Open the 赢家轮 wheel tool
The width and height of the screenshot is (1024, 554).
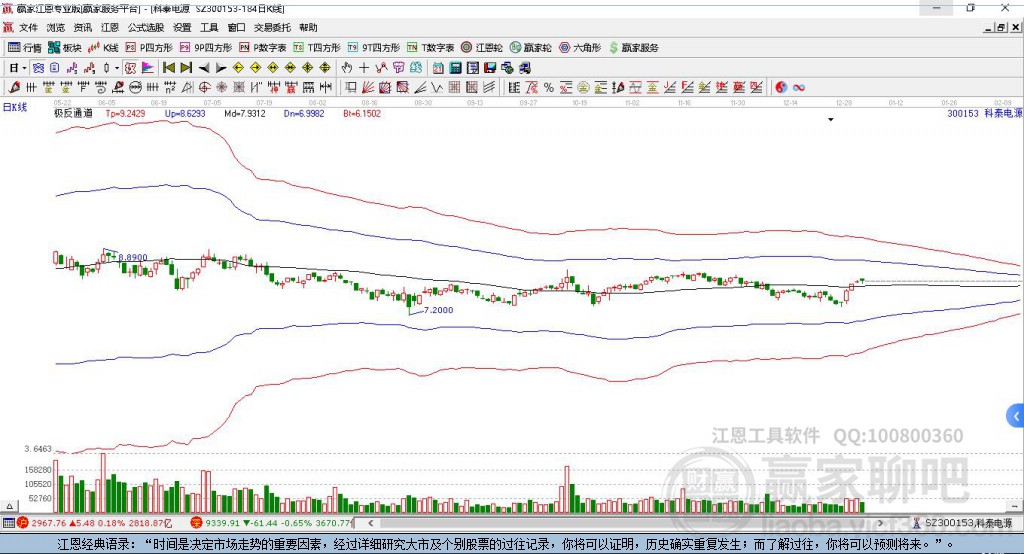pyautogui.click(x=530, y=48)
